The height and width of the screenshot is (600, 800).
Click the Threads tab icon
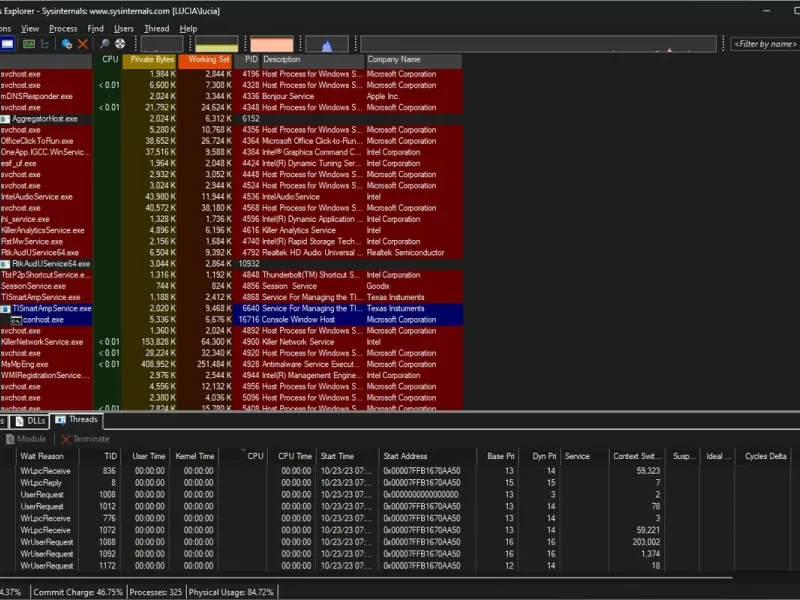(61, 420)
